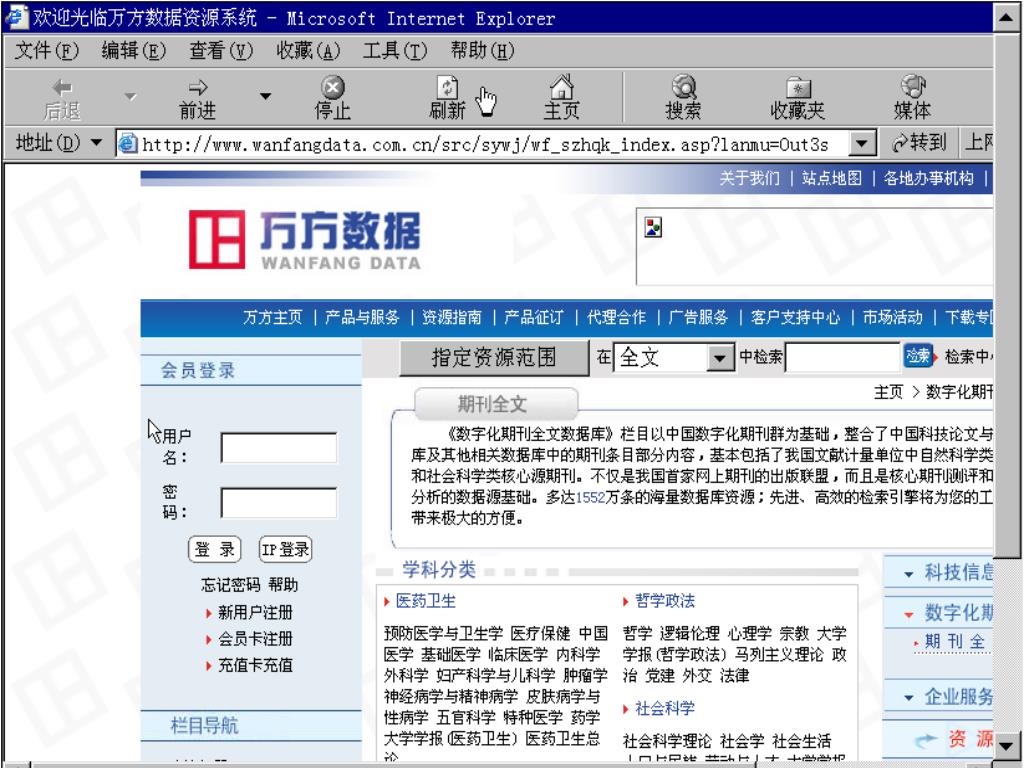Click the 指定资源范围 button

[494, 357]
